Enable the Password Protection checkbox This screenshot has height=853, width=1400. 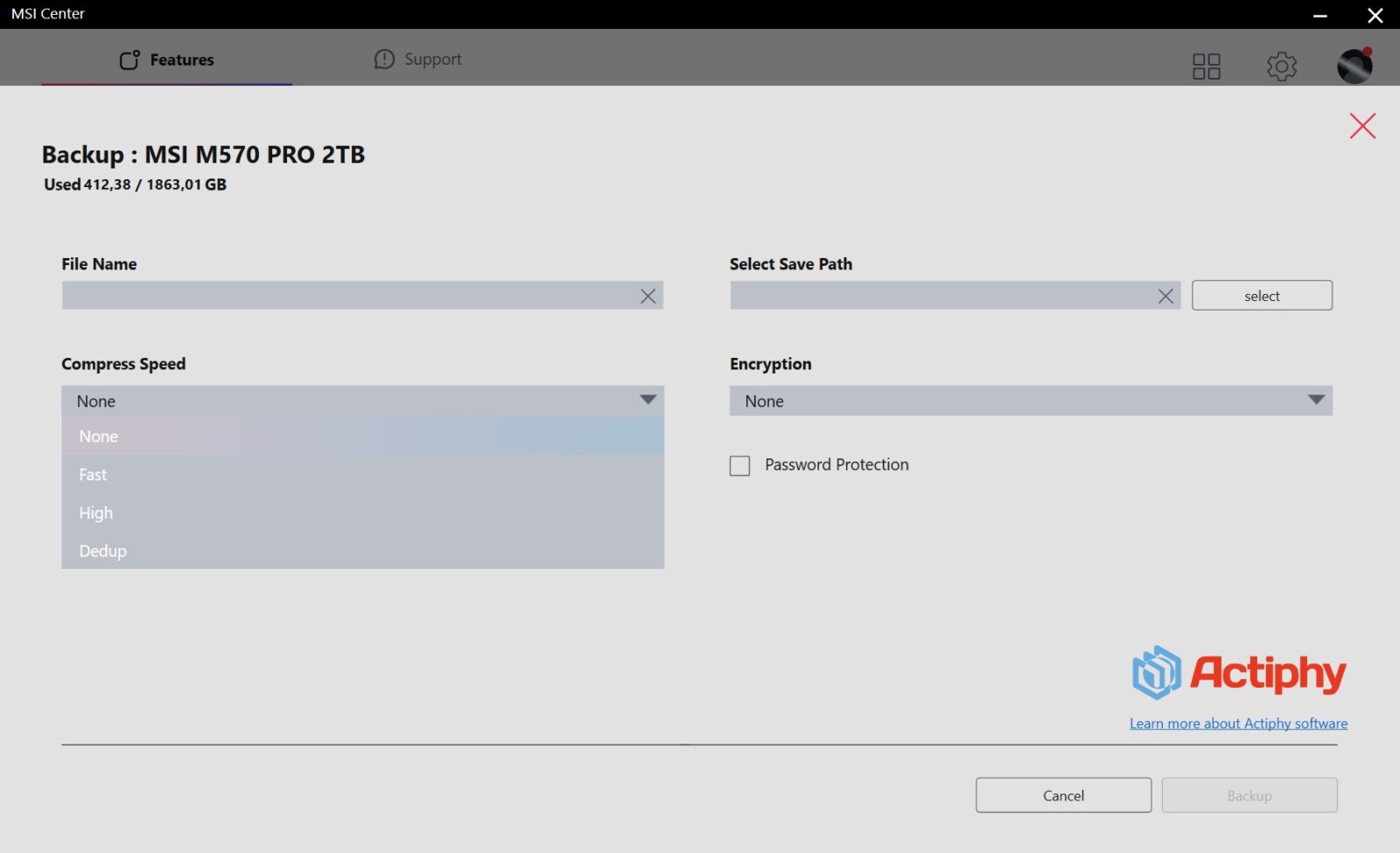740,465
